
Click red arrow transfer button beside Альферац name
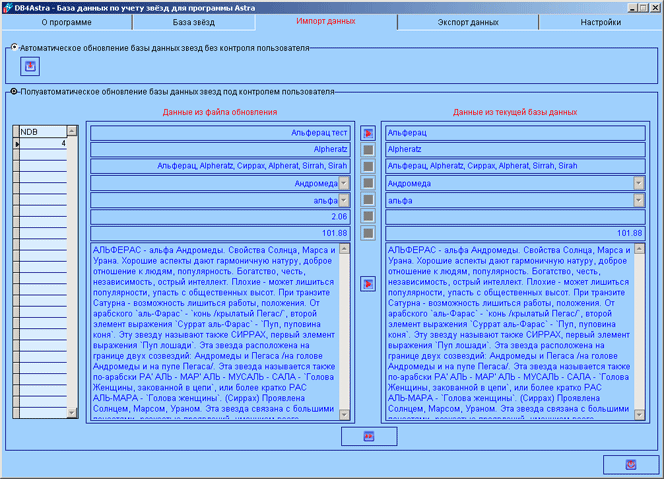368,133
